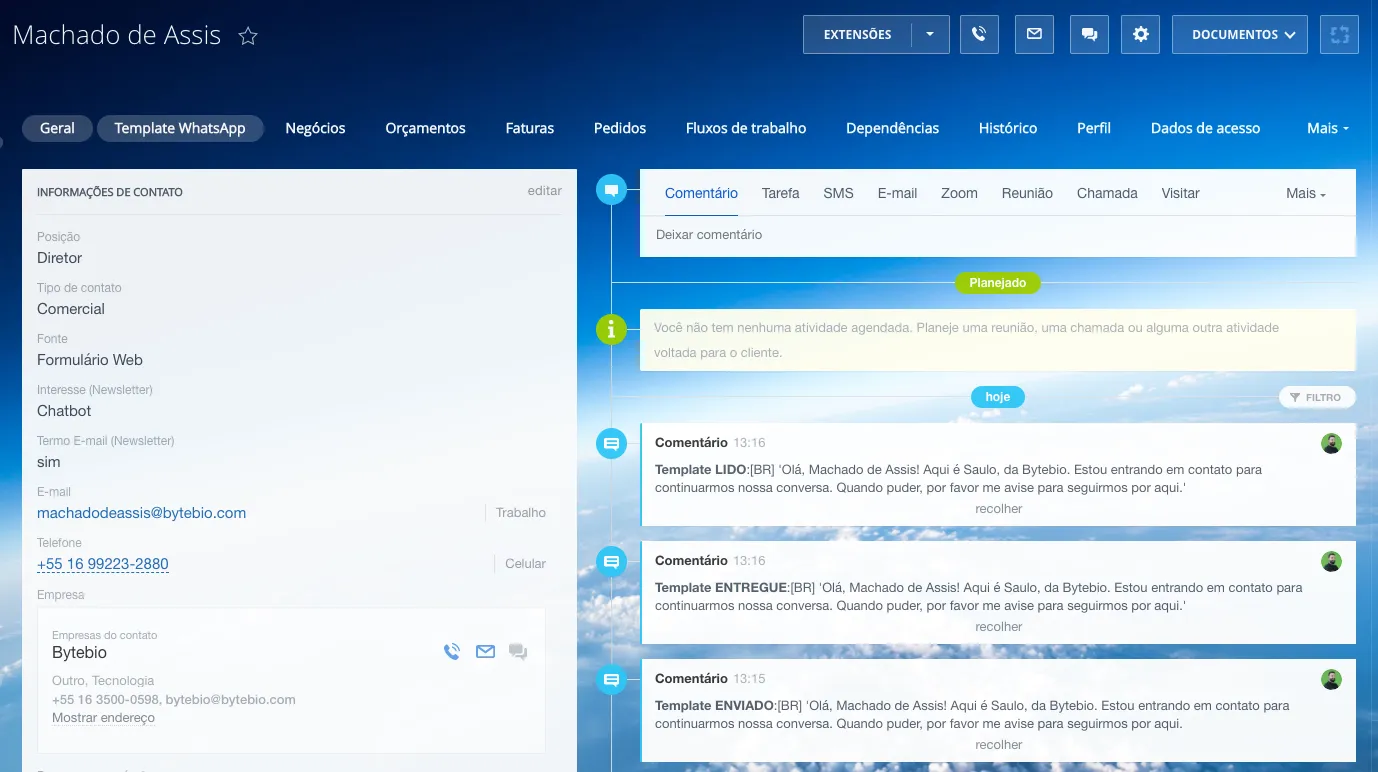1378x772 pixels.
Task: Expand the Mais menu in main tabs
Action: pos(1328,128)
